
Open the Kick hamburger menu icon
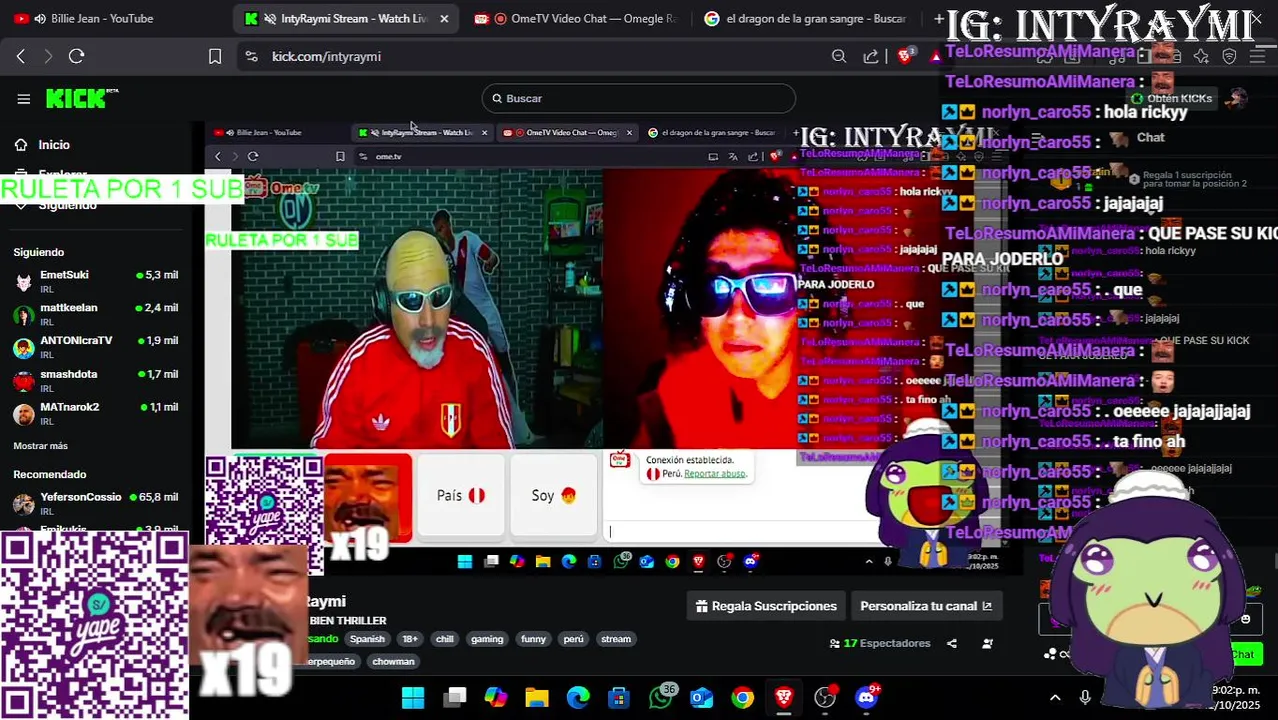[x=23, y=98]
